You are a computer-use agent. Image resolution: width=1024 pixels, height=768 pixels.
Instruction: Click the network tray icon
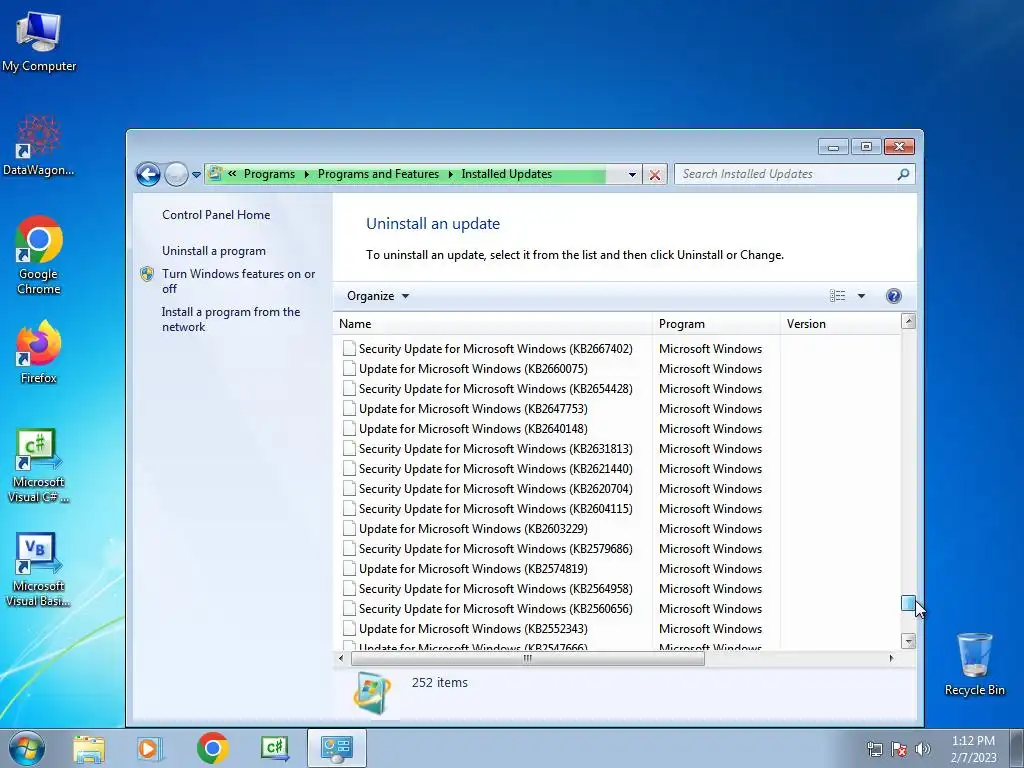click(x=874, y=749)
